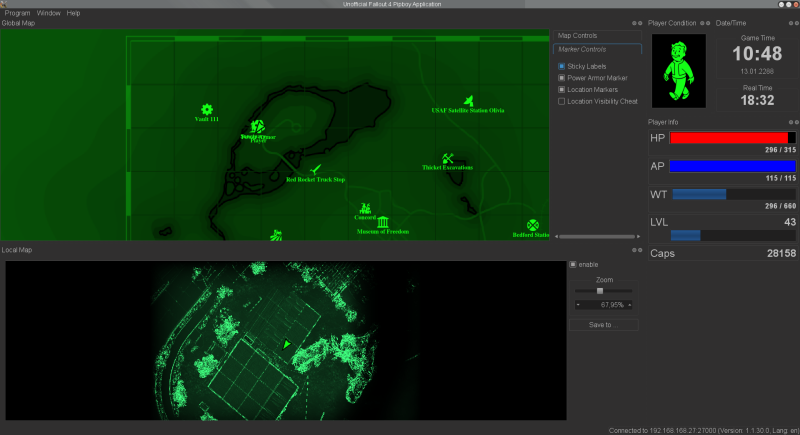Click the Zoom slider handle

coord(600,291)
